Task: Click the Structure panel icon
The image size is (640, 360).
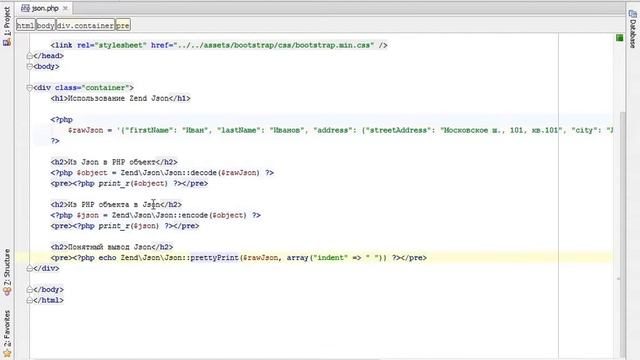Action: point(7,291)
